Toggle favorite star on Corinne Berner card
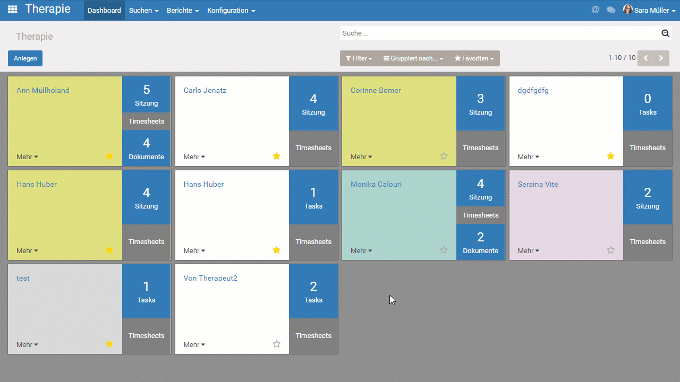The height and width of the screenshot is (382, 680). tap(443, 156)
